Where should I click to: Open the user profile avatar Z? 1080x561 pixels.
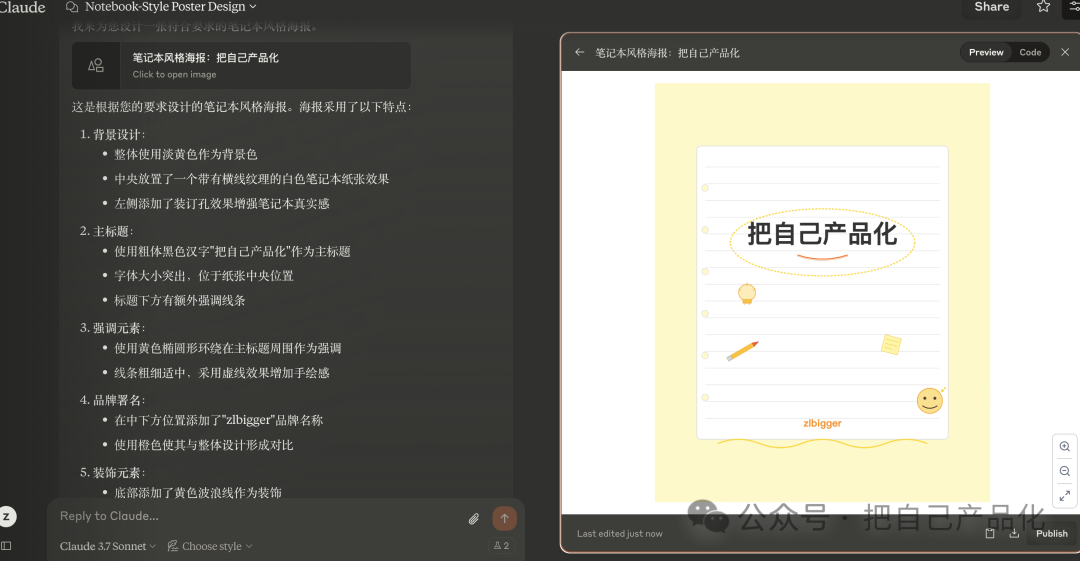tap(7, 516)
